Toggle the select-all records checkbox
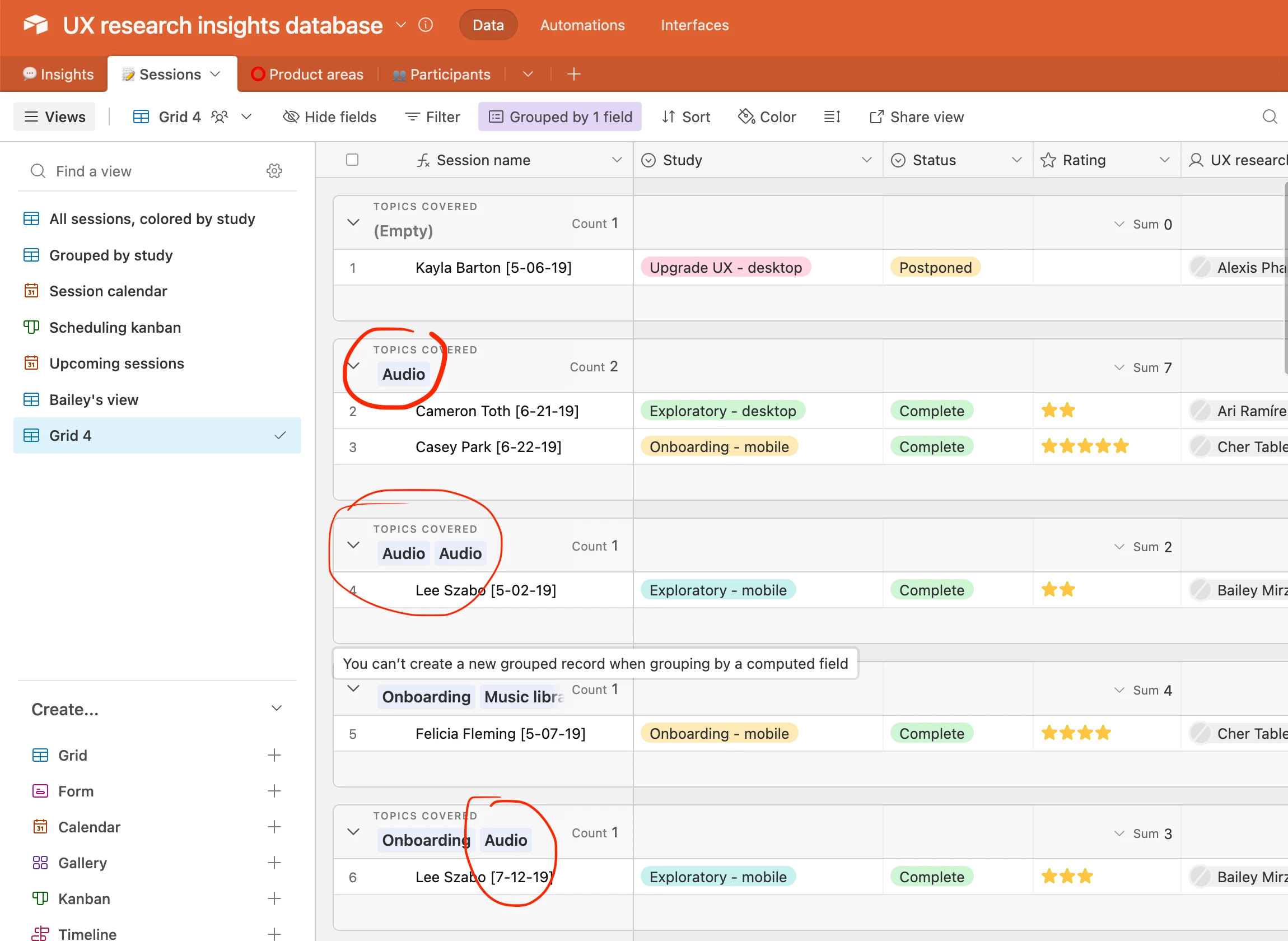1288x941 pixels. click(352, 160)
